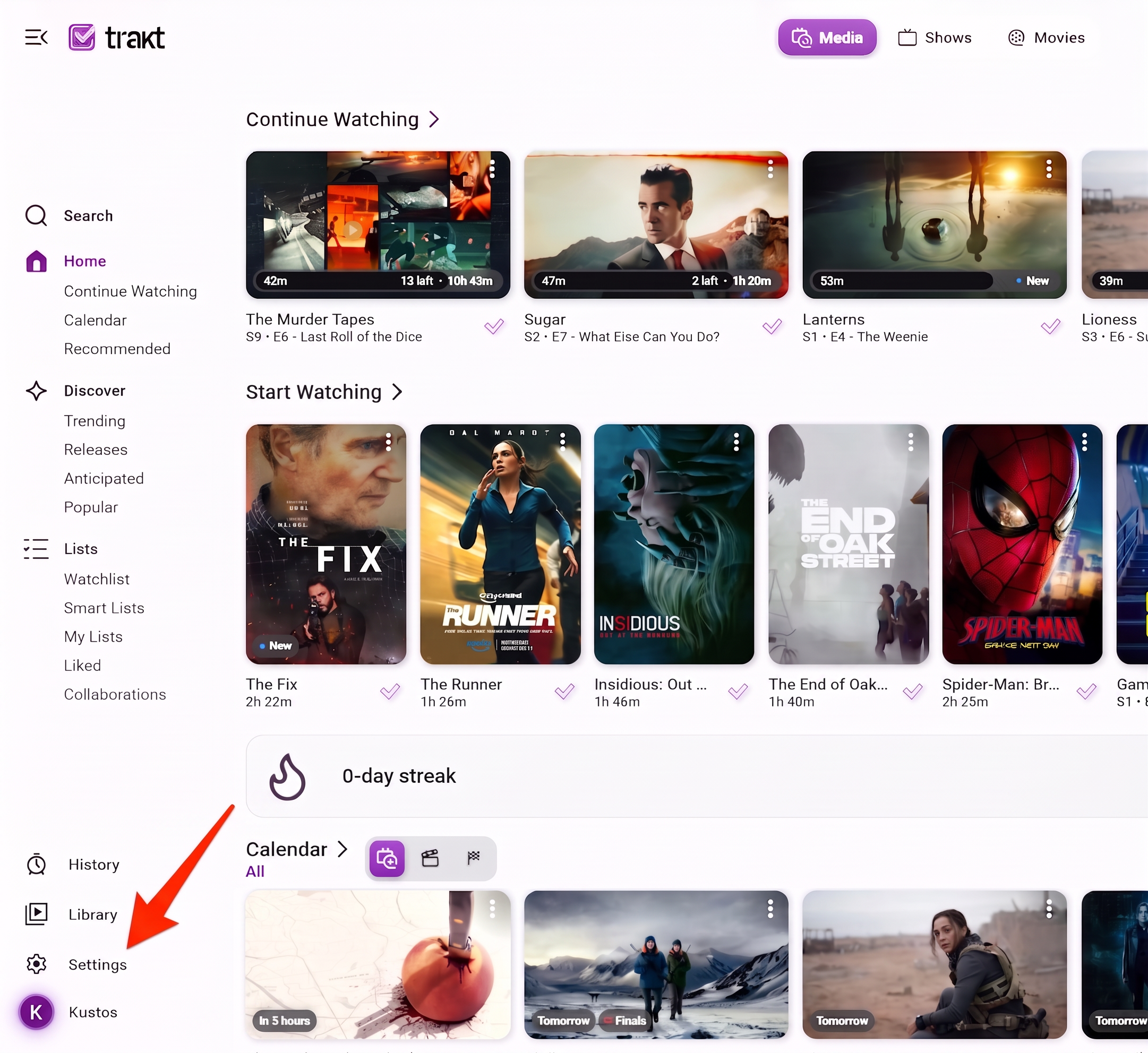This screenshot has width=1148, height=1053.
Task: Open Library from the sidebar
Action: [x=71, y=914]
